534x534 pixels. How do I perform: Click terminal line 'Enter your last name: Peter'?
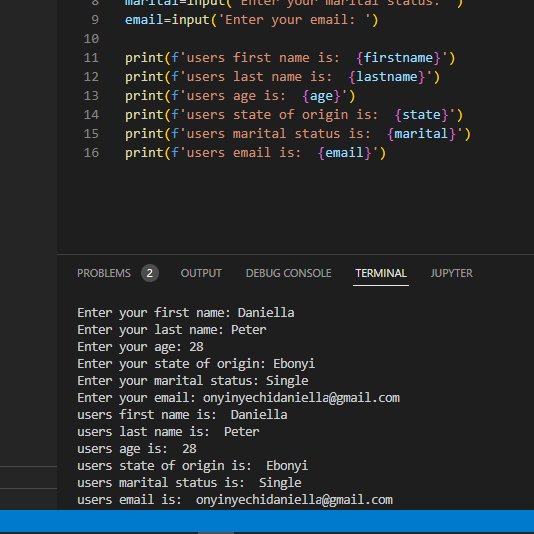(172, 330)
